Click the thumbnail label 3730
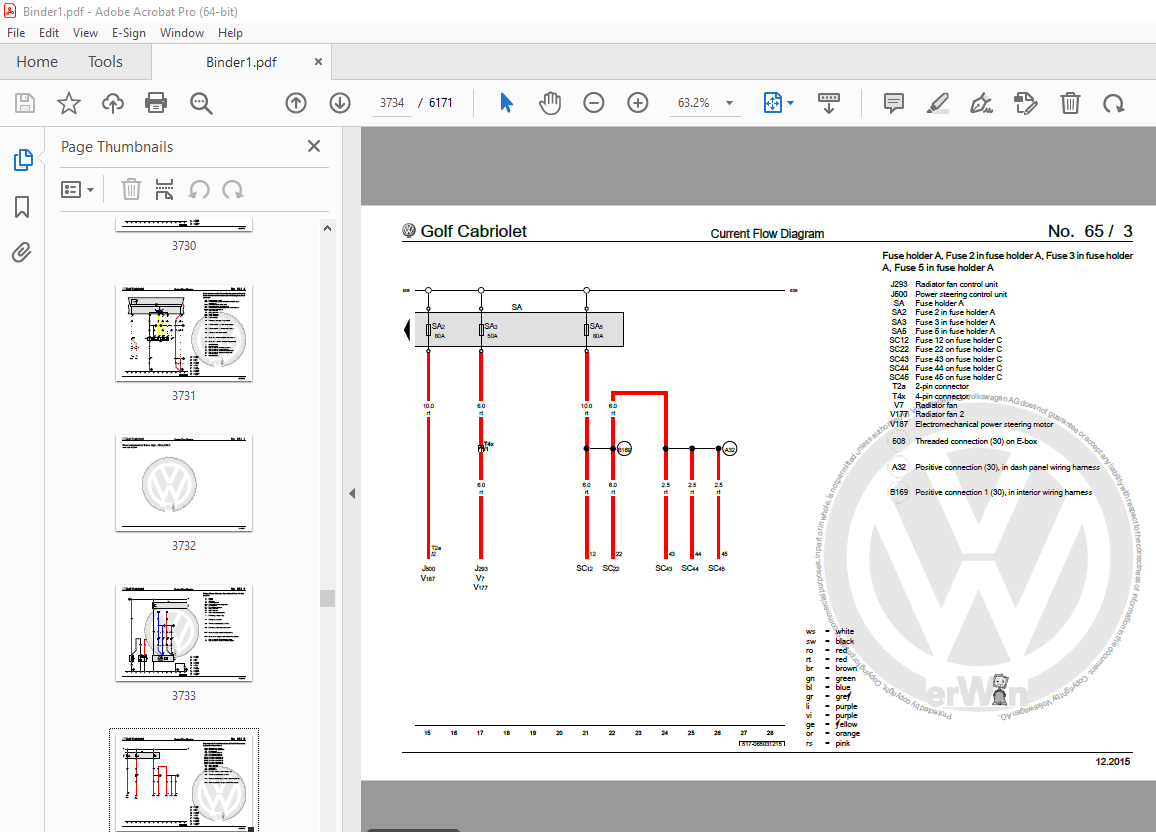 pos(184,245)
